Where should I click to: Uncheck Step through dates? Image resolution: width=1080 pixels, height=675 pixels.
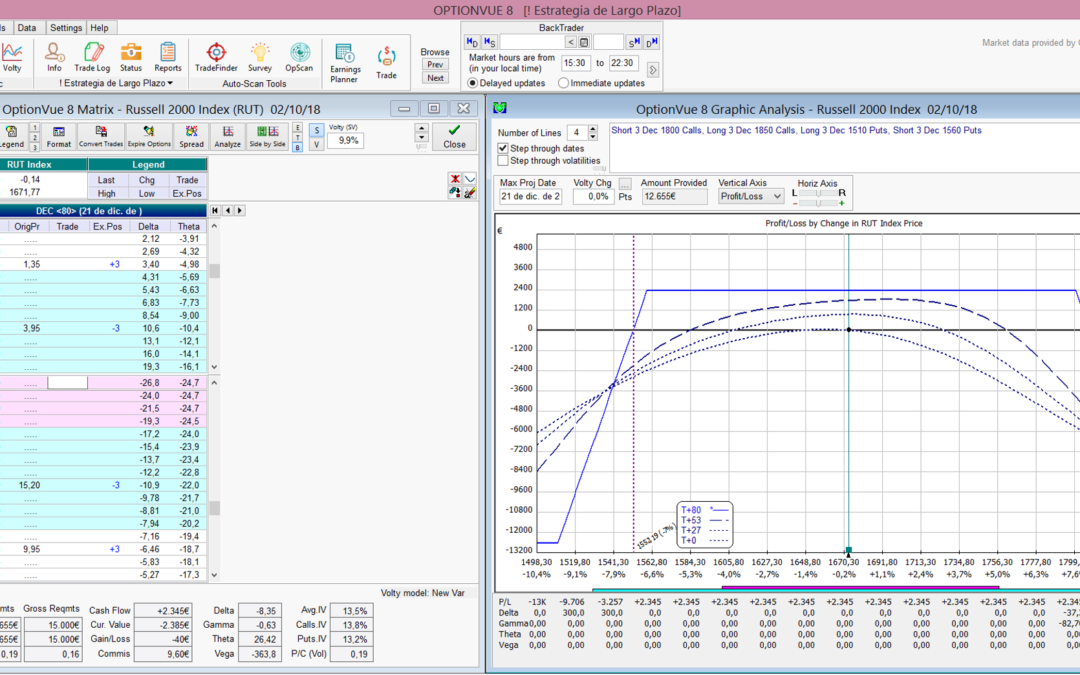point(503,148)
